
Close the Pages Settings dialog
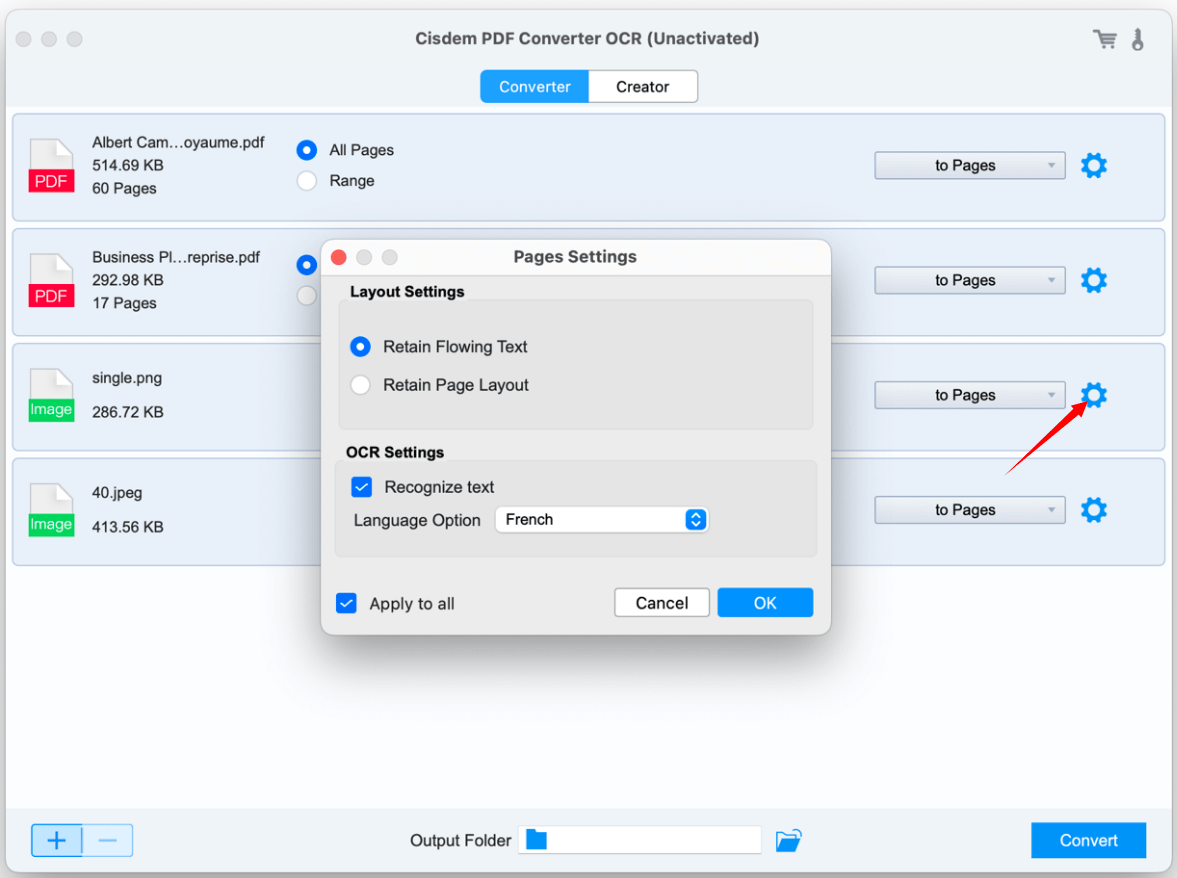tap(339, 257)
